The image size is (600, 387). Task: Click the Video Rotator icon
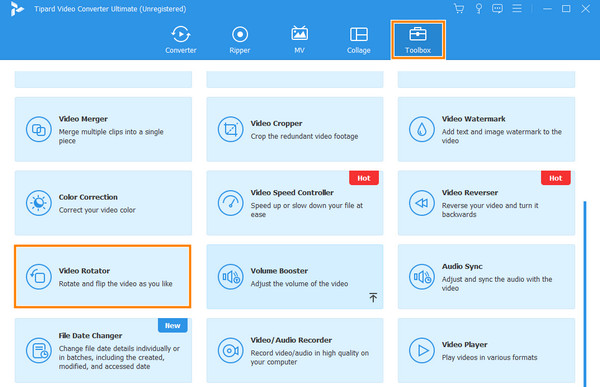click(39, 276)
